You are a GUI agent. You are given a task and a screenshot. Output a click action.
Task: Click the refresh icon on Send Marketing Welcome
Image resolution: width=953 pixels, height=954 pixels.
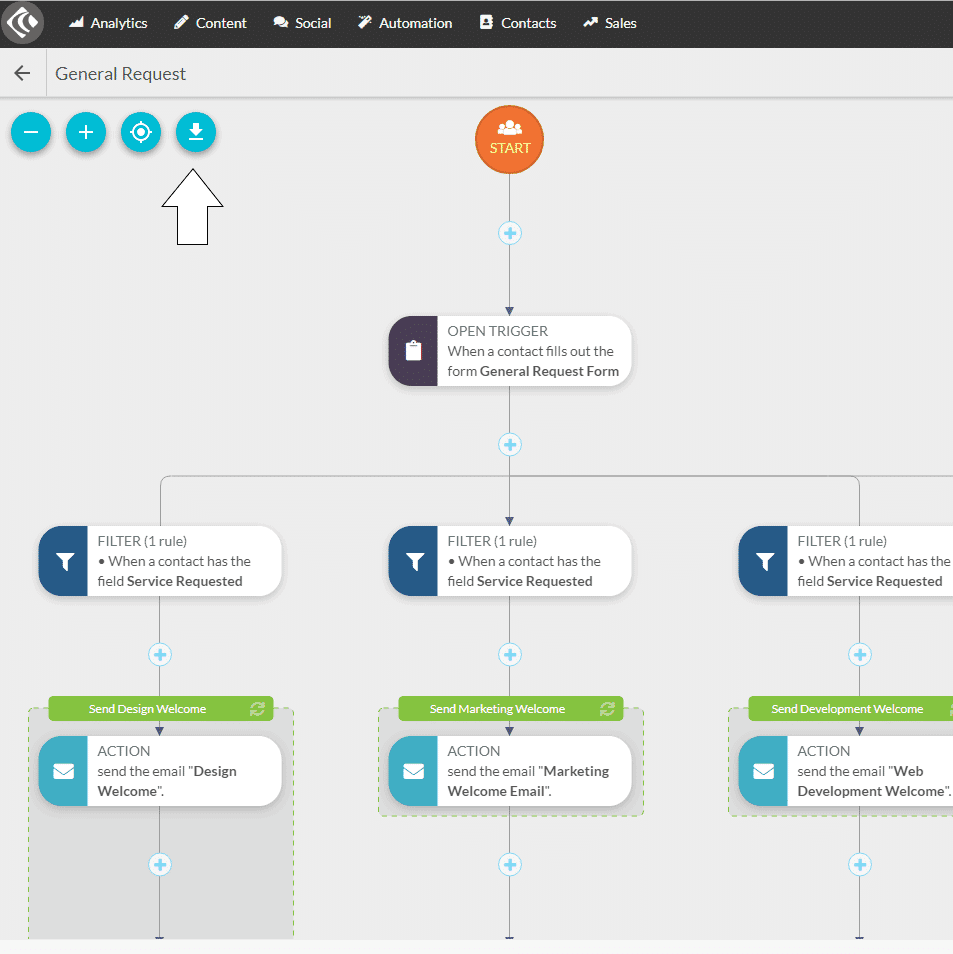[x=607, y=709]
